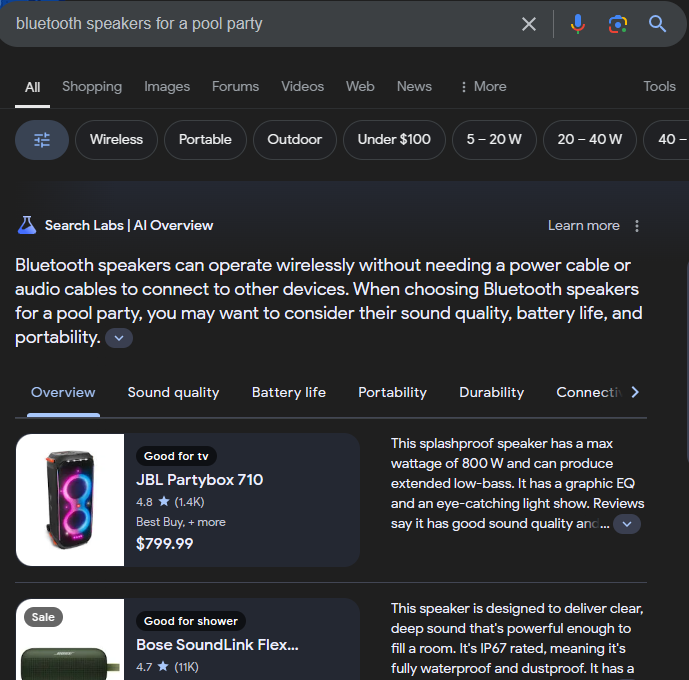The image size is (689, 680).
Task: Apply the Under $100 filter chip
Action: tap(394, 140)
